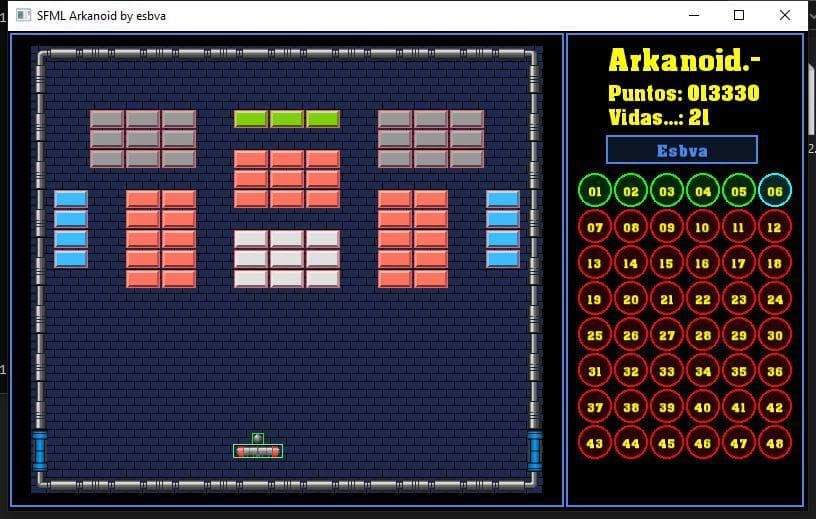The image size is (816, 519).
Task: Select level 36 circle
Action: [775, 371]
